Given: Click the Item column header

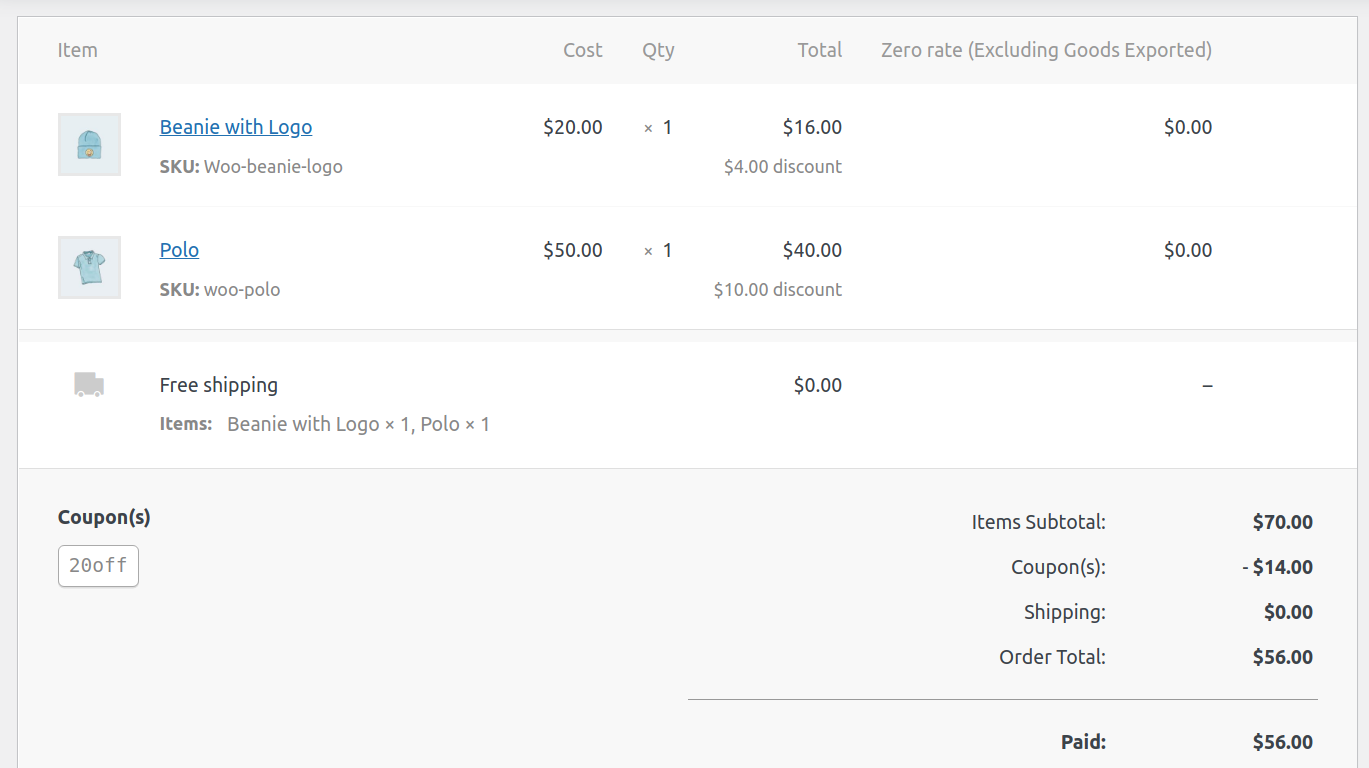Looking at the screenshot, I should click(x=78, y=50).
